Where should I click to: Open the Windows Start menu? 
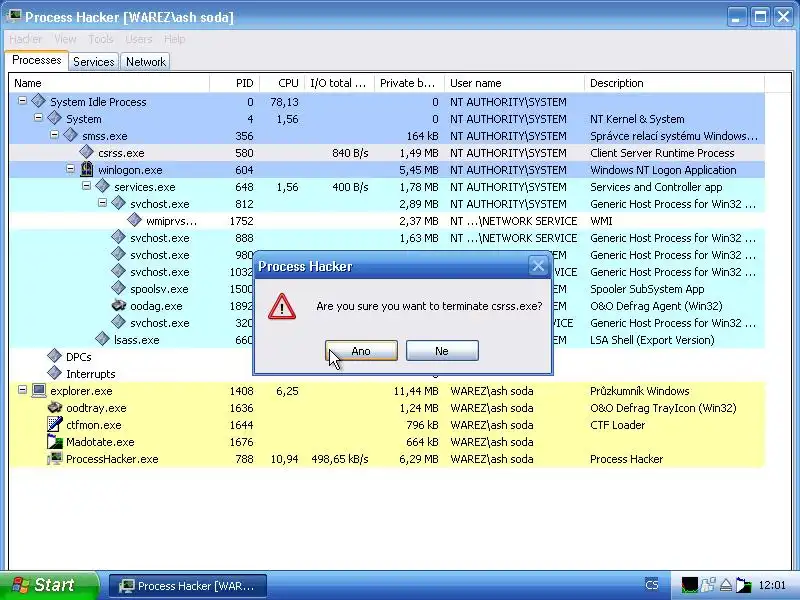(49, 585)
